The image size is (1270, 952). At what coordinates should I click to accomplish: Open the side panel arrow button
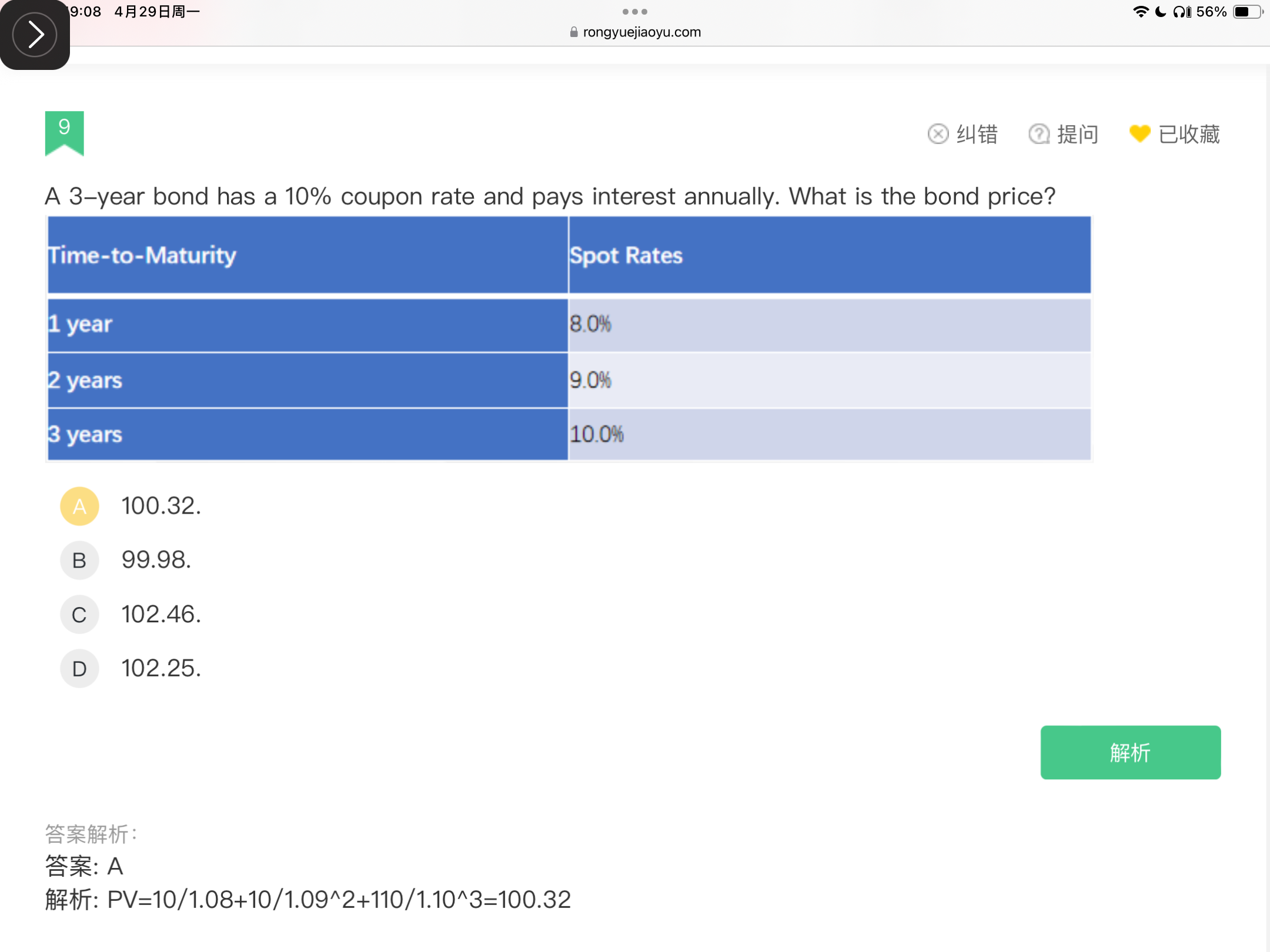point(34,34)
